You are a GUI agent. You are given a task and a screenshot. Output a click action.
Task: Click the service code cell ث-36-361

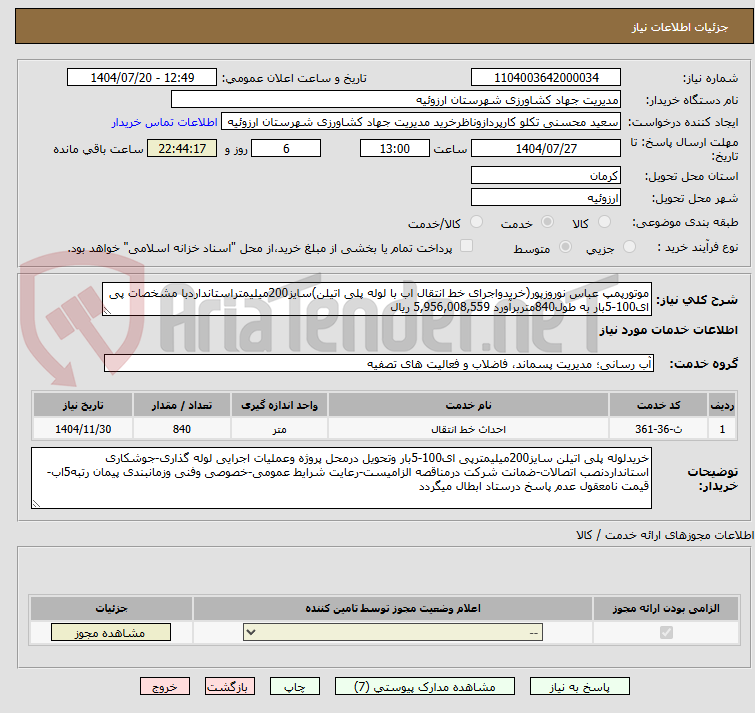tap(658, 429)
